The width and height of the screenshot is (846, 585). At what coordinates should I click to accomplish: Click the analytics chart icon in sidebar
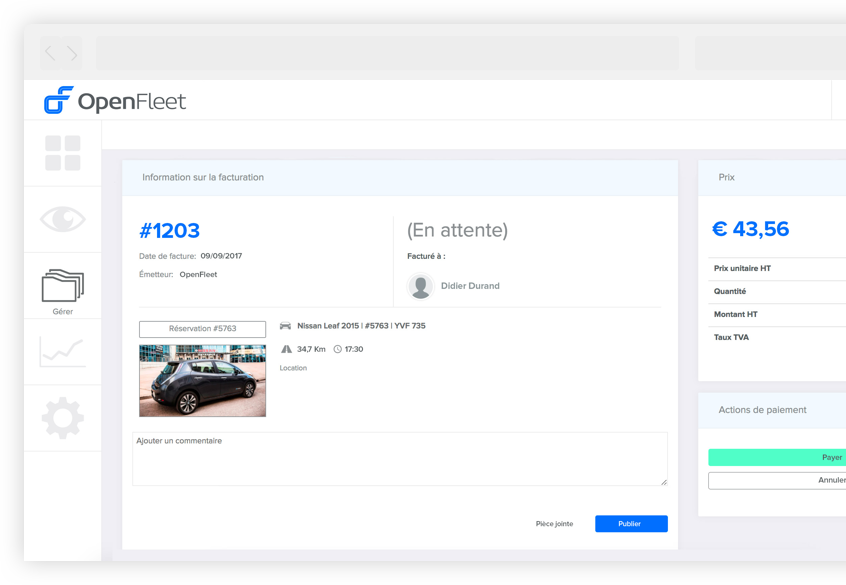tap(62, 351)
